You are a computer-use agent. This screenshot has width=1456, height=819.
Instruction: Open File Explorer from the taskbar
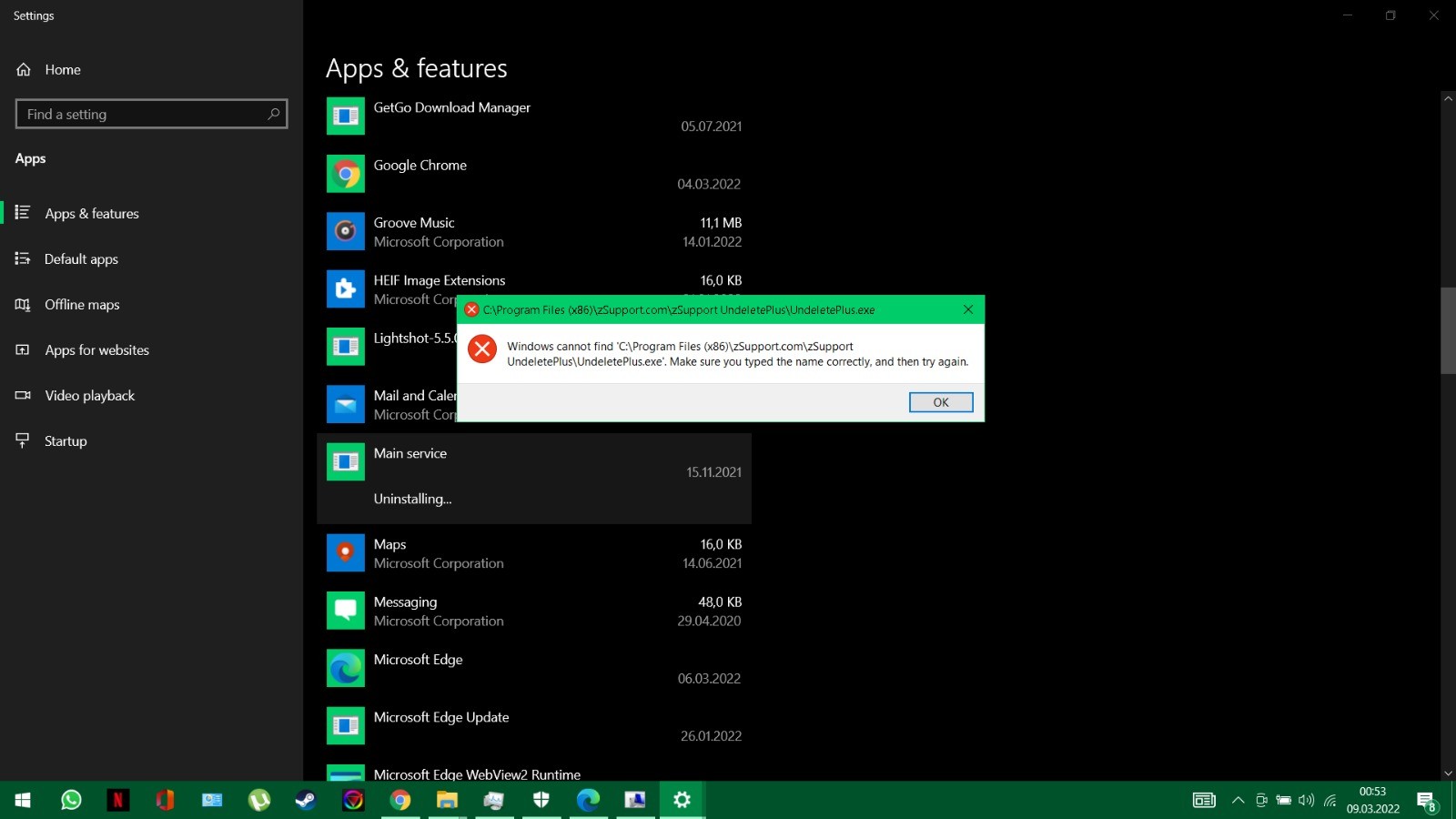[447, 800]
